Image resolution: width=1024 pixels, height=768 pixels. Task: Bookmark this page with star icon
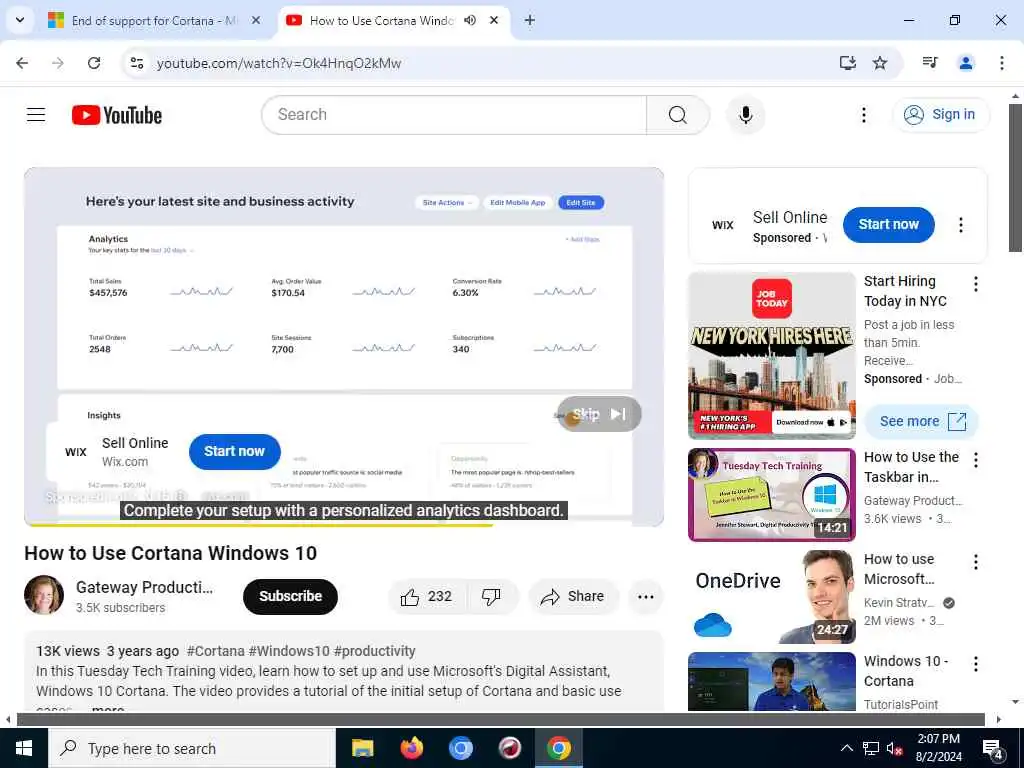click(x=880, y=63)
